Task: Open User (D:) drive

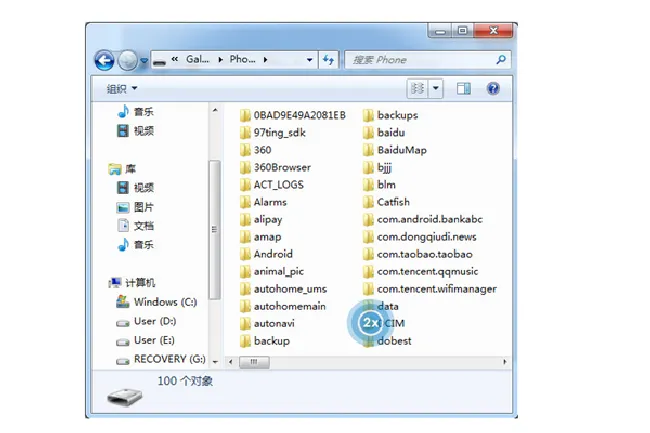Action: 146,322
